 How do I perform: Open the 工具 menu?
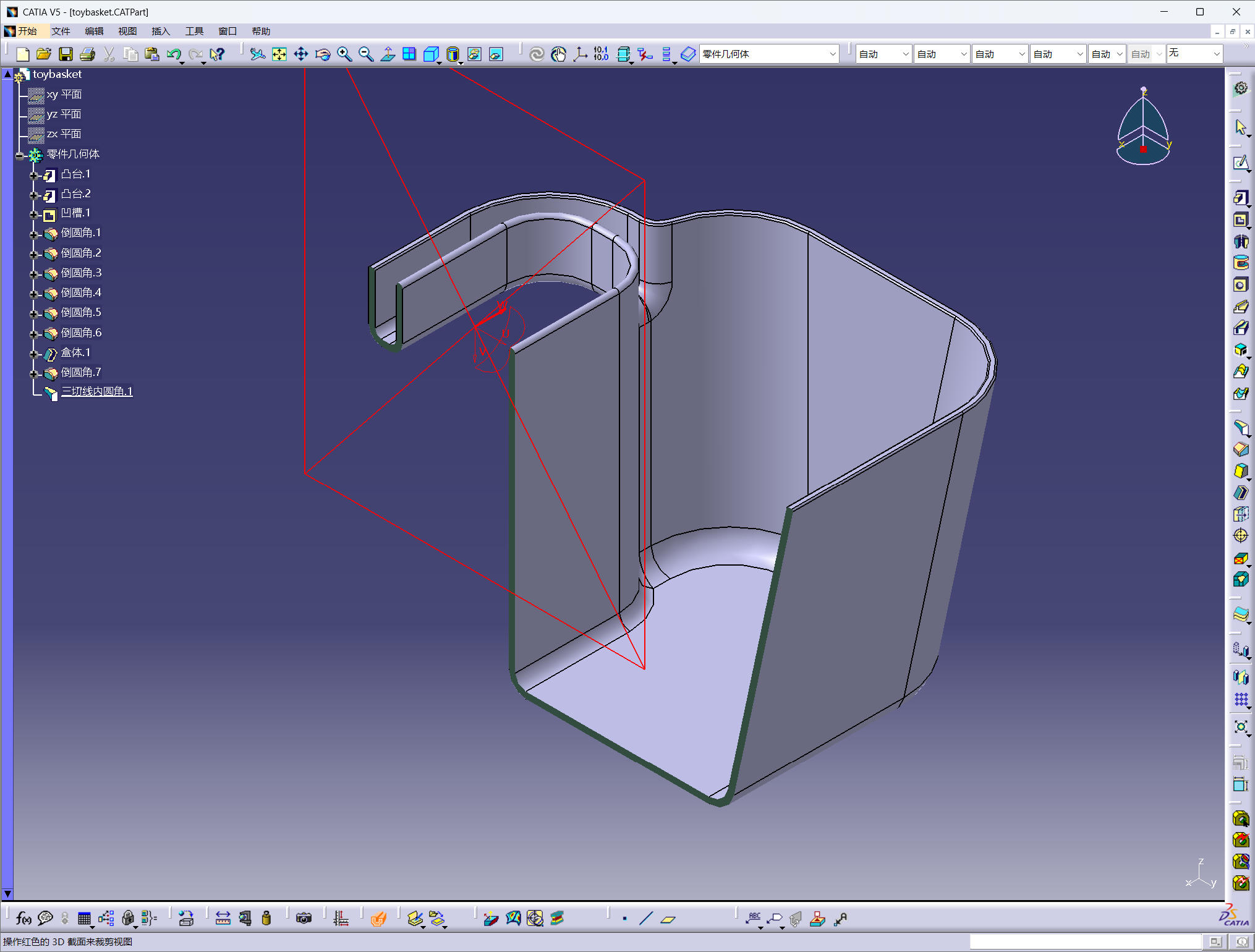[x=194, y=31]
